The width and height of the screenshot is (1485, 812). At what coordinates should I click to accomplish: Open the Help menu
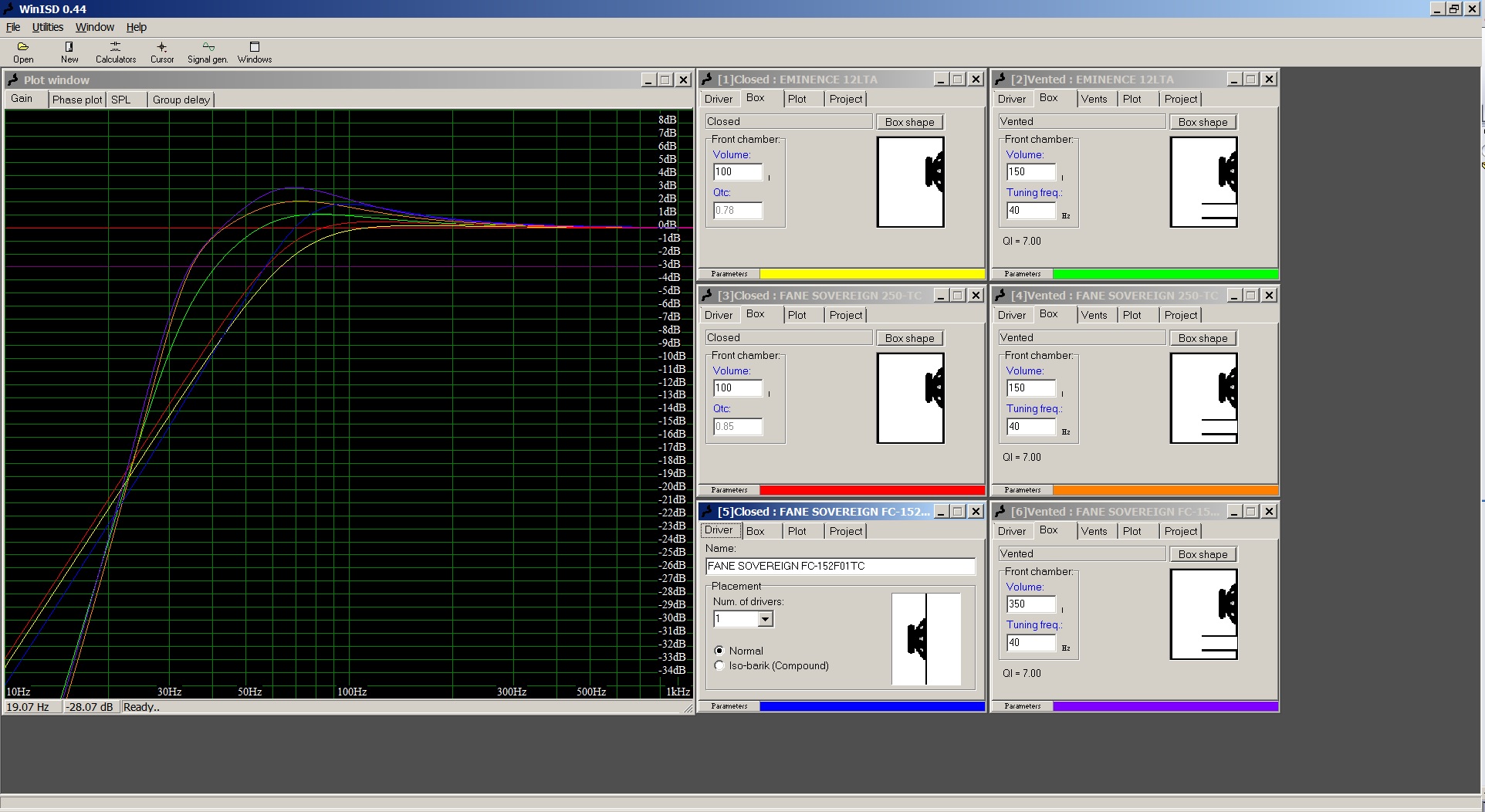tap(137, 27)
